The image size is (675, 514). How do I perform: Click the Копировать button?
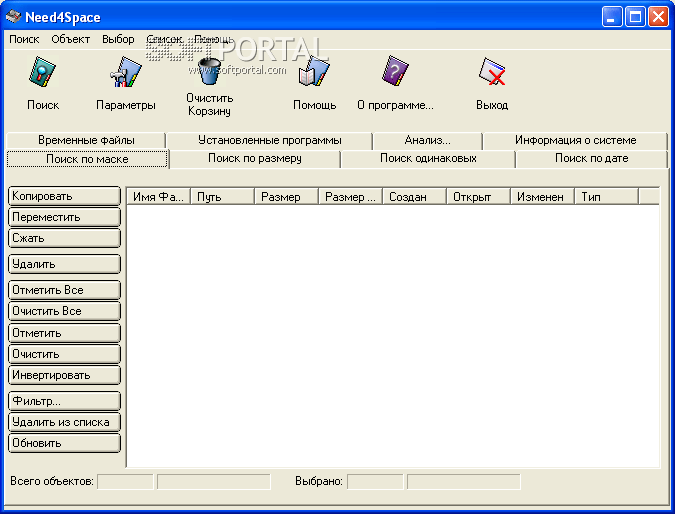64,196
